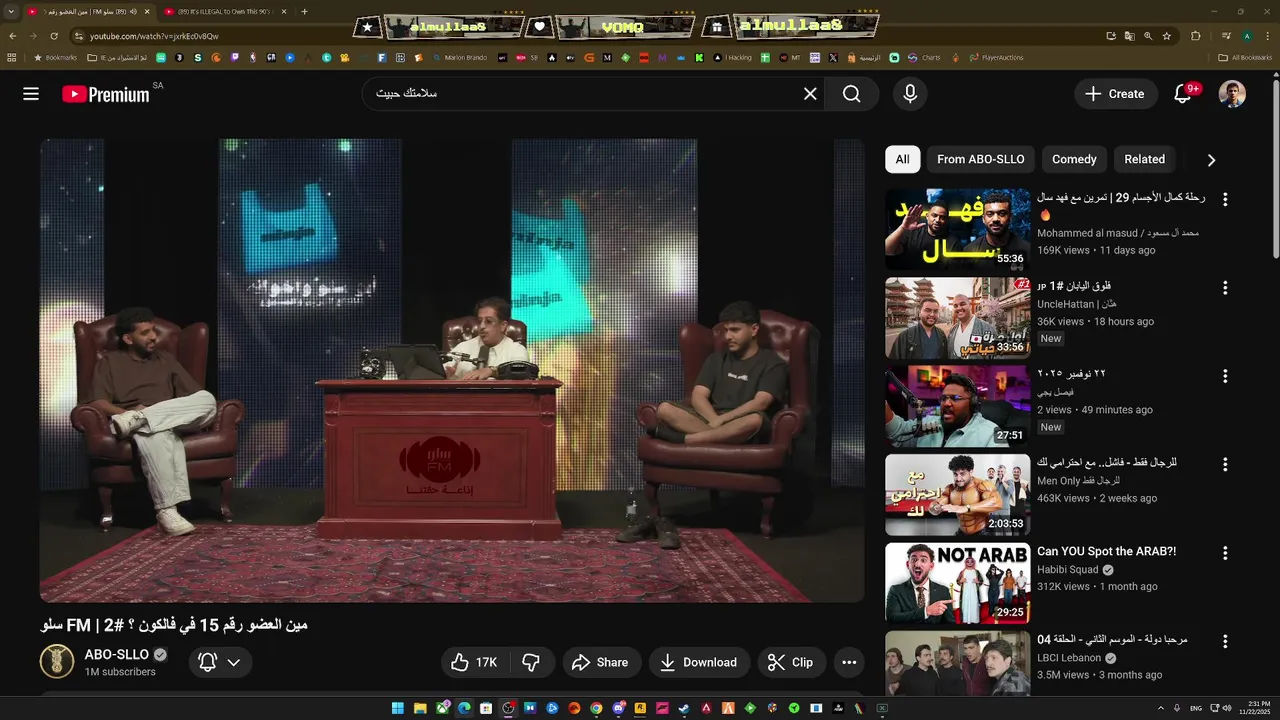This screenshot has height=720, width=1280.
Task: Open options for Men Only video
Action: pyautogui.click(x=1225, y=464)
